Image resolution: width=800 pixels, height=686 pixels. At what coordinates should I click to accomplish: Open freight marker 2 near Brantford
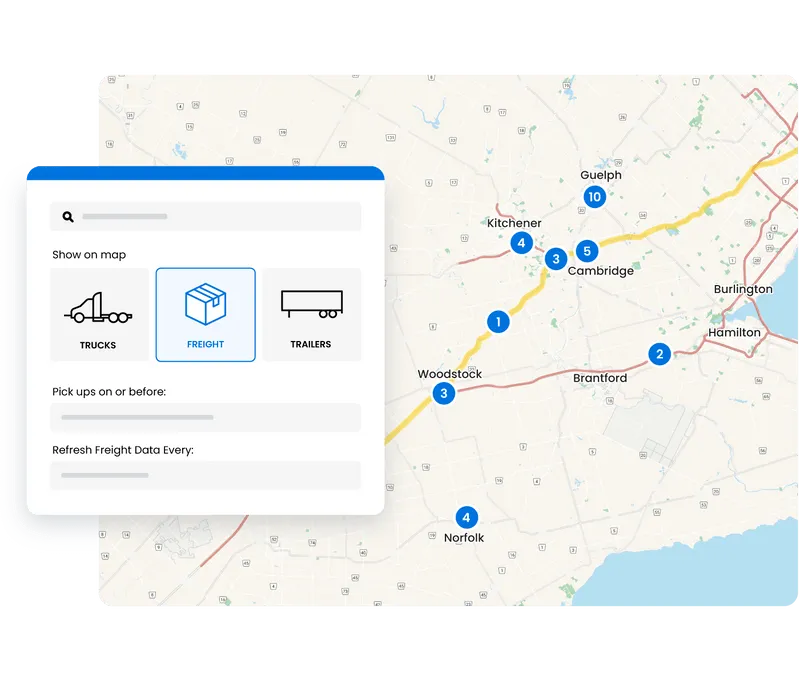pos(661,353)
